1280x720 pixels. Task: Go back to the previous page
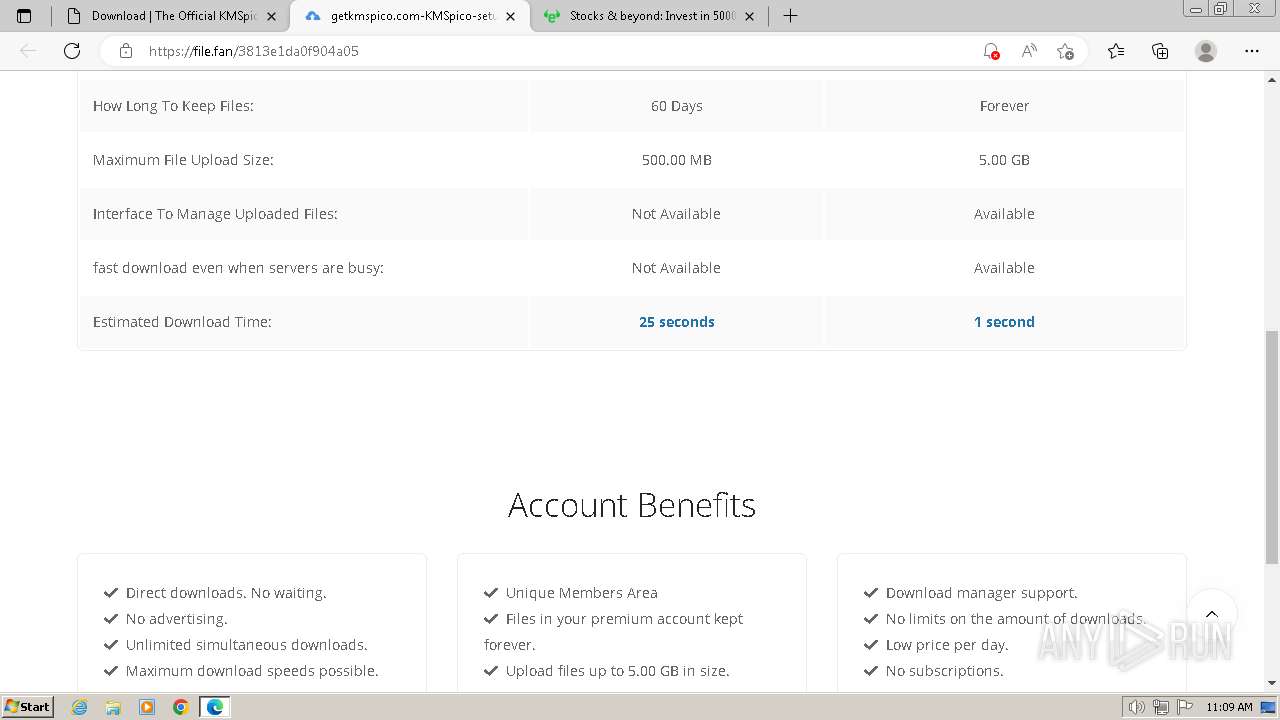pyautogui.click(x=28, y=51)
